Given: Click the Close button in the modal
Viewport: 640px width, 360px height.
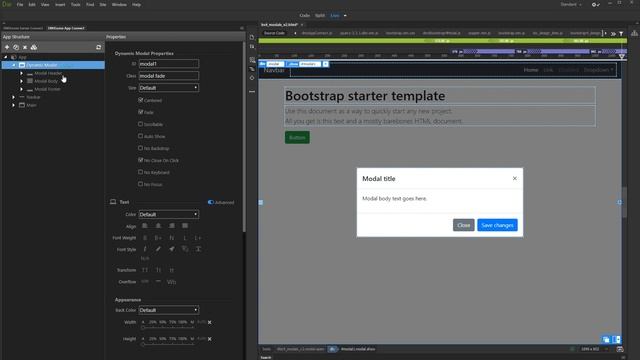Looking at the screenshot, I should 464,225.
